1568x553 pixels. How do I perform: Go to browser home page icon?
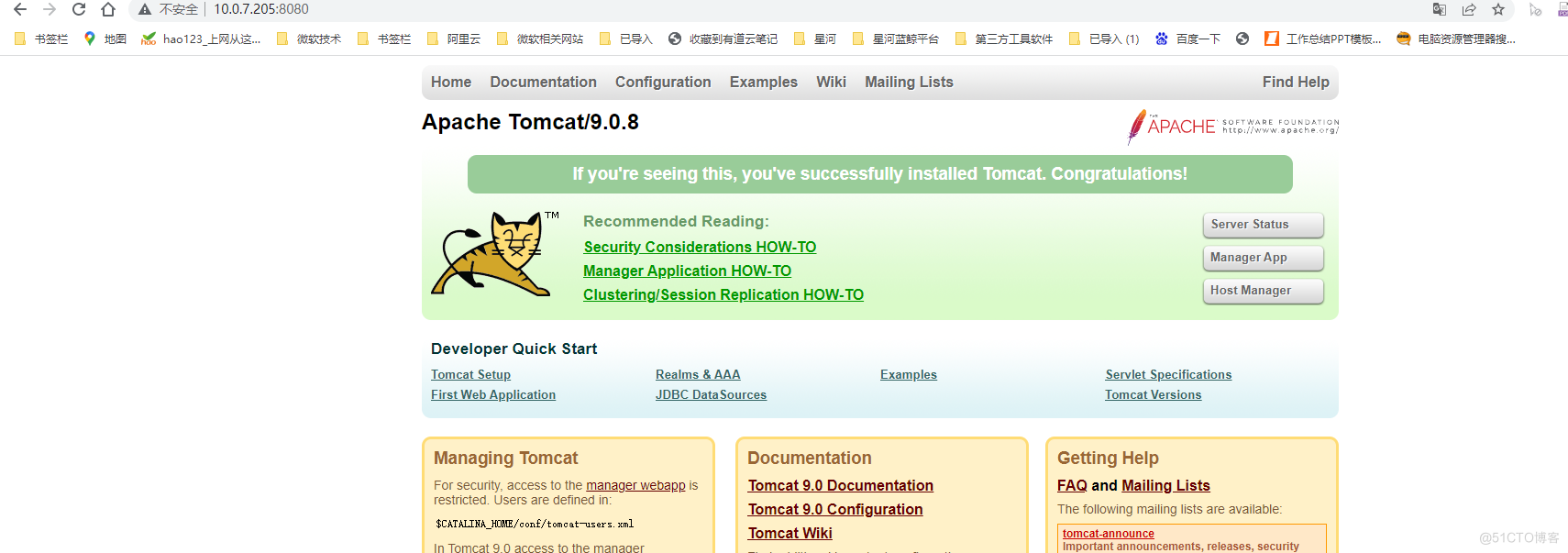tap(108, 9)
